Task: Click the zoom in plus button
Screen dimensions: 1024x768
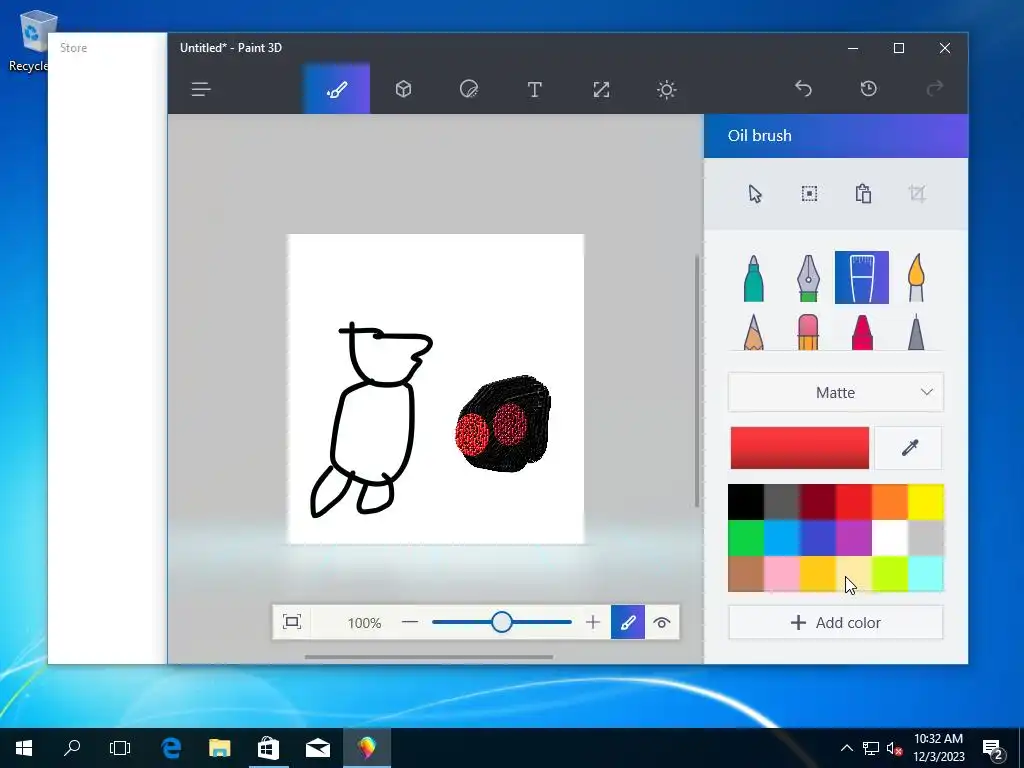Action: coord(592,622)
